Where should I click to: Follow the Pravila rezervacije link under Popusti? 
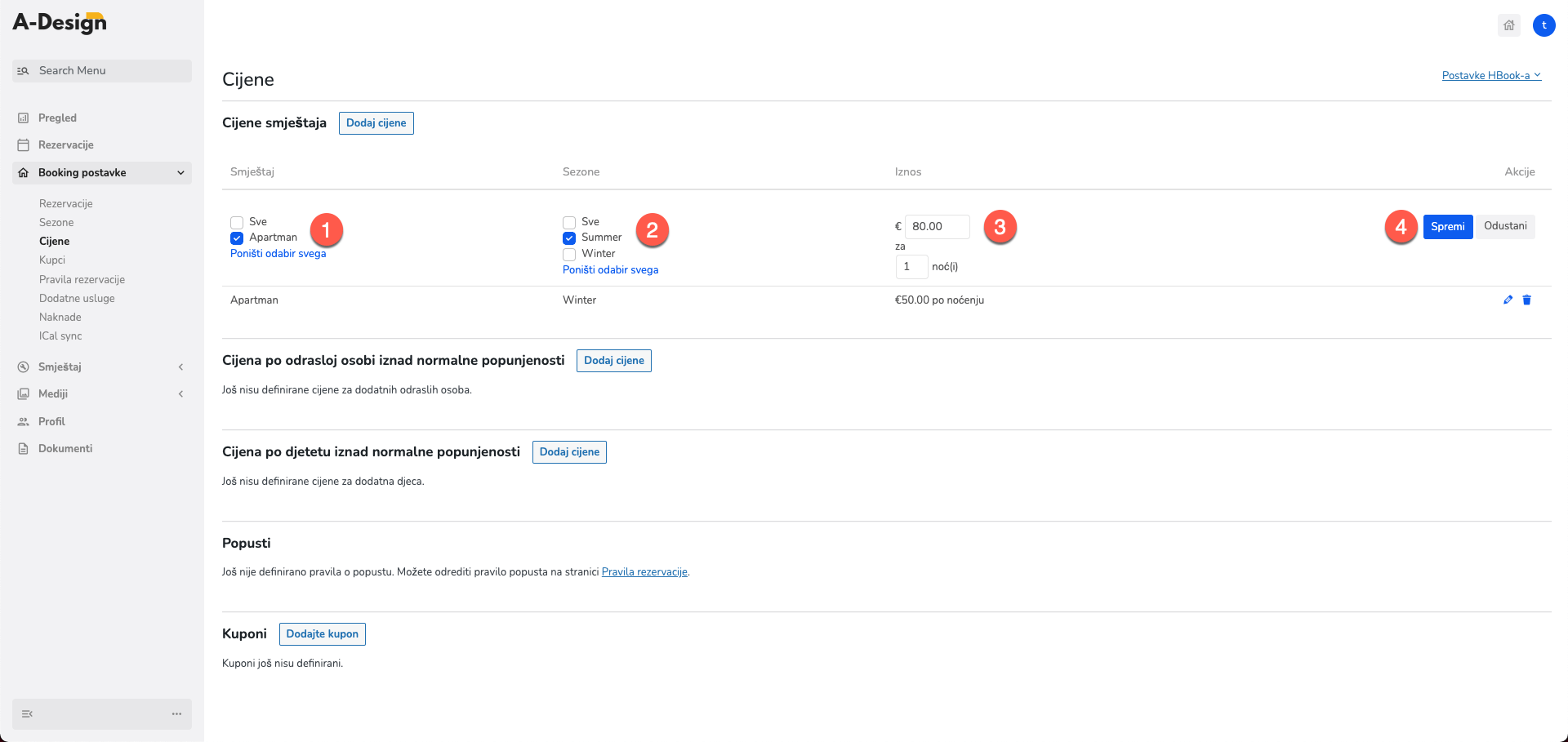point(644,571)
